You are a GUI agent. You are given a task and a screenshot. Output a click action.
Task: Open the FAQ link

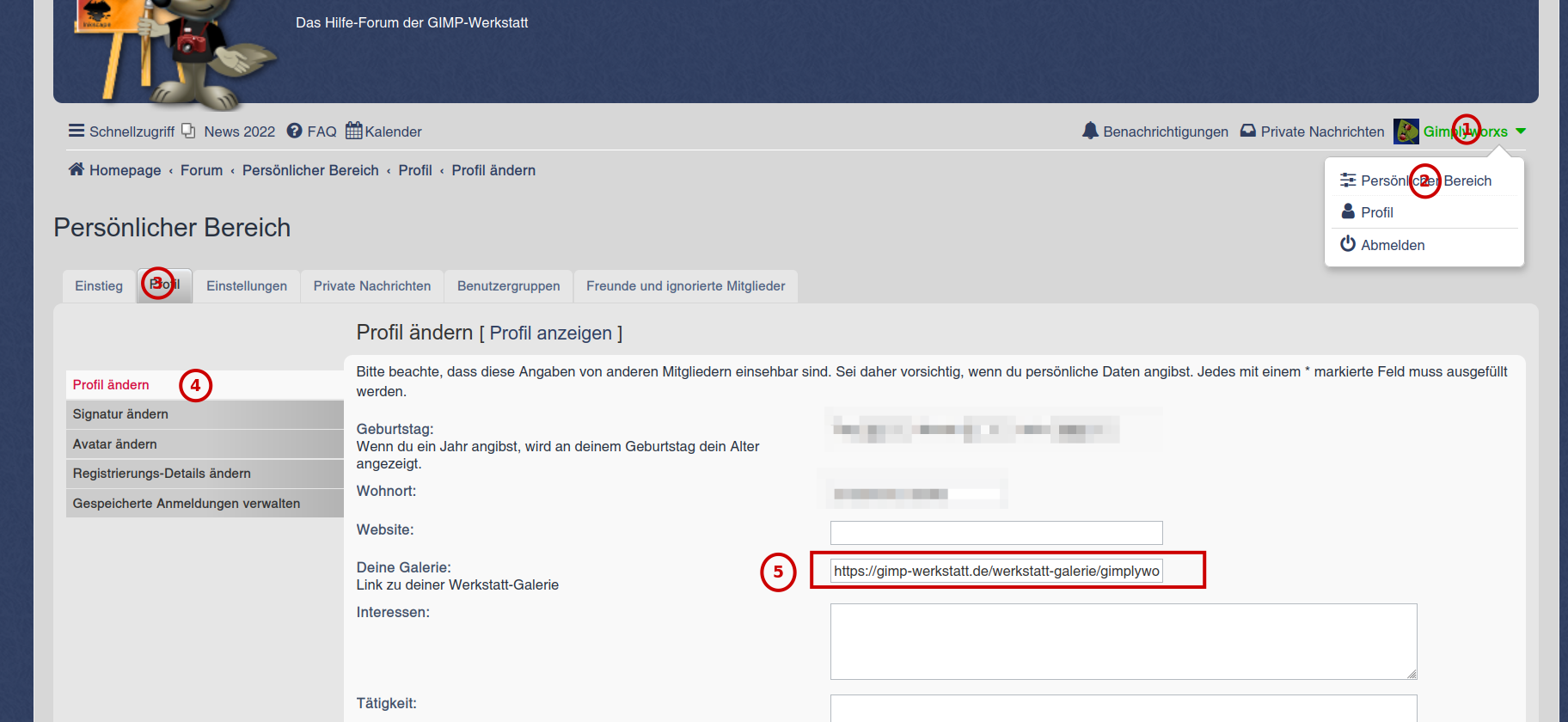click(322, 132)
